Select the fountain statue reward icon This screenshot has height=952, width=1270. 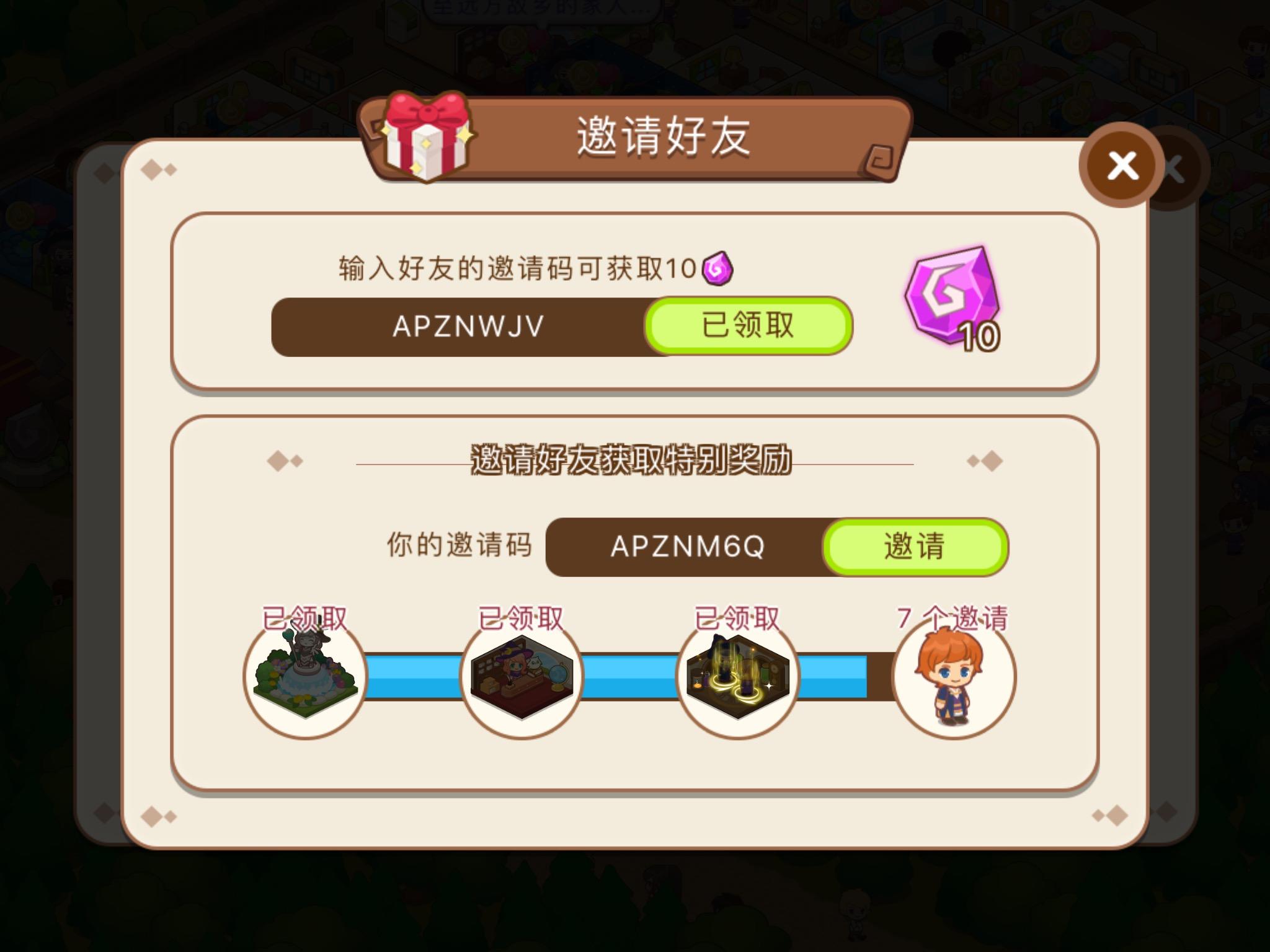click(x=305, y=676)
